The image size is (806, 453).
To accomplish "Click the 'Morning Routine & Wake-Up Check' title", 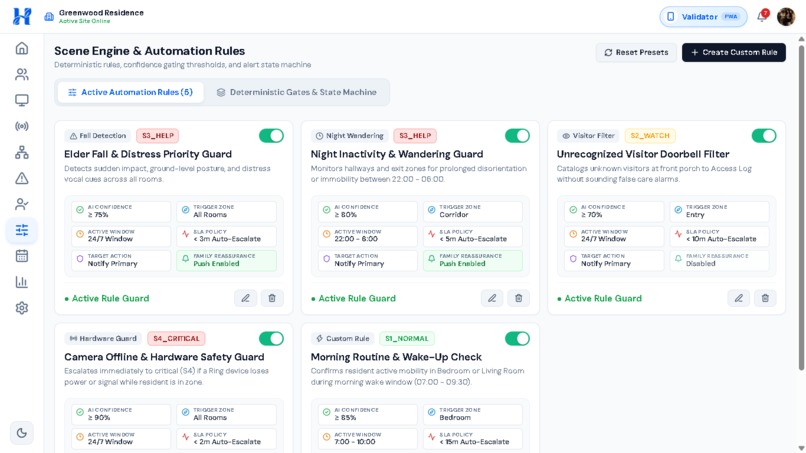I will coord(396,357).
